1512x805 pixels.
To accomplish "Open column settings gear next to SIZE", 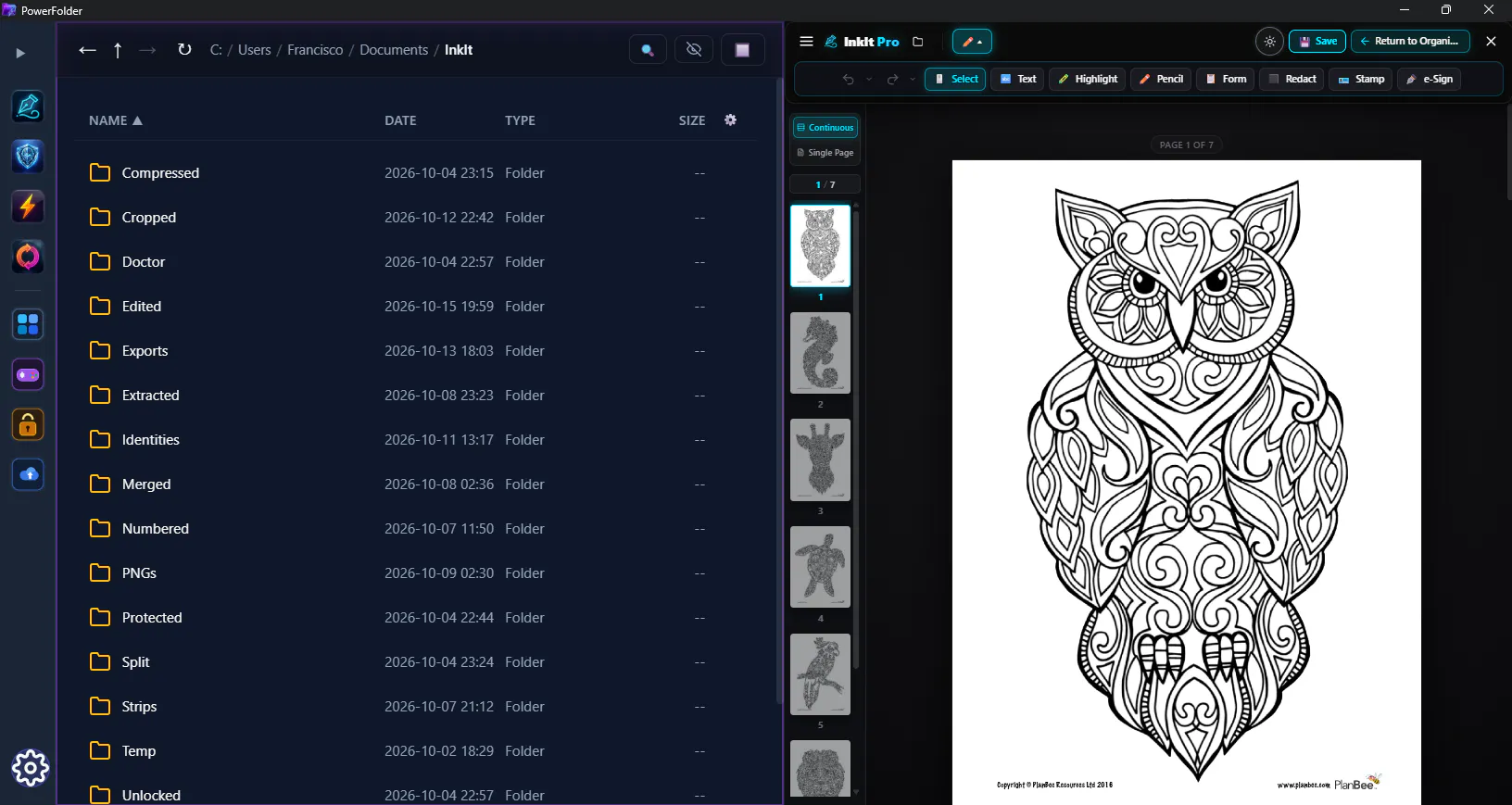I will 730,119.
